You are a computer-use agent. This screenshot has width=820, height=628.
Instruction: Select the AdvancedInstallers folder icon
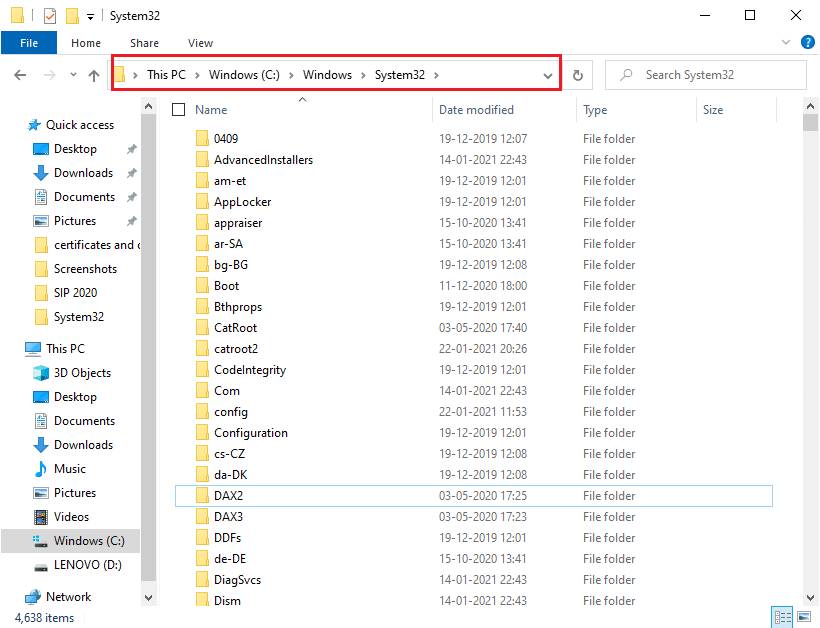(x=202, y=159)
